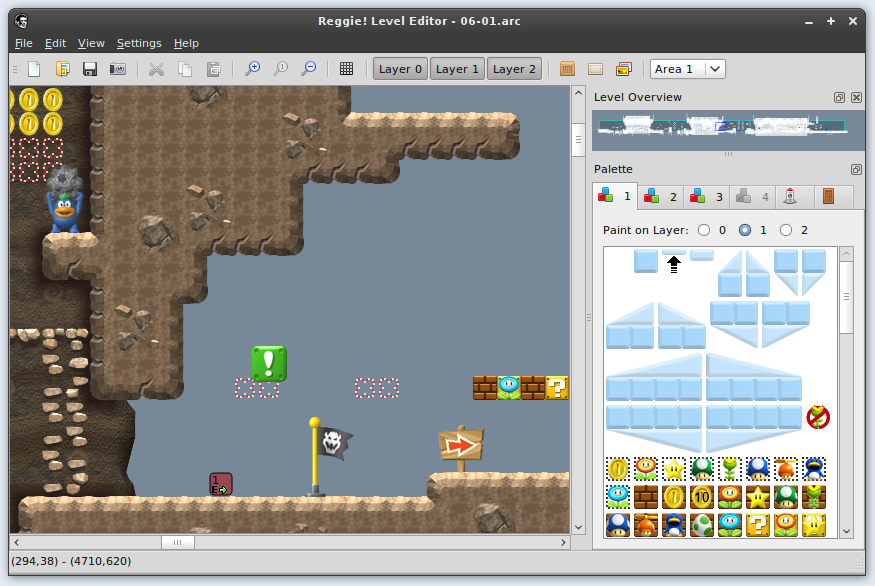
Task: Open the View menu
Action: [x=91, y=43]
